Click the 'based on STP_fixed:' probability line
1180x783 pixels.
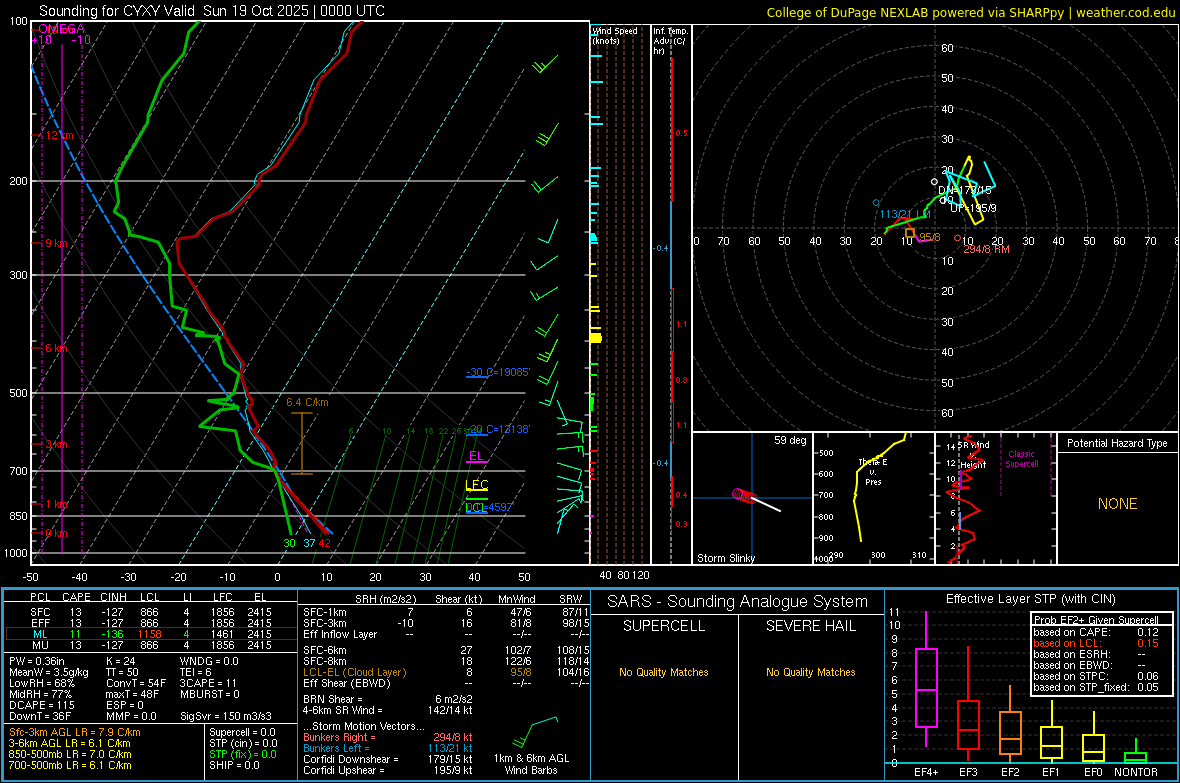tap(1096, 687)
